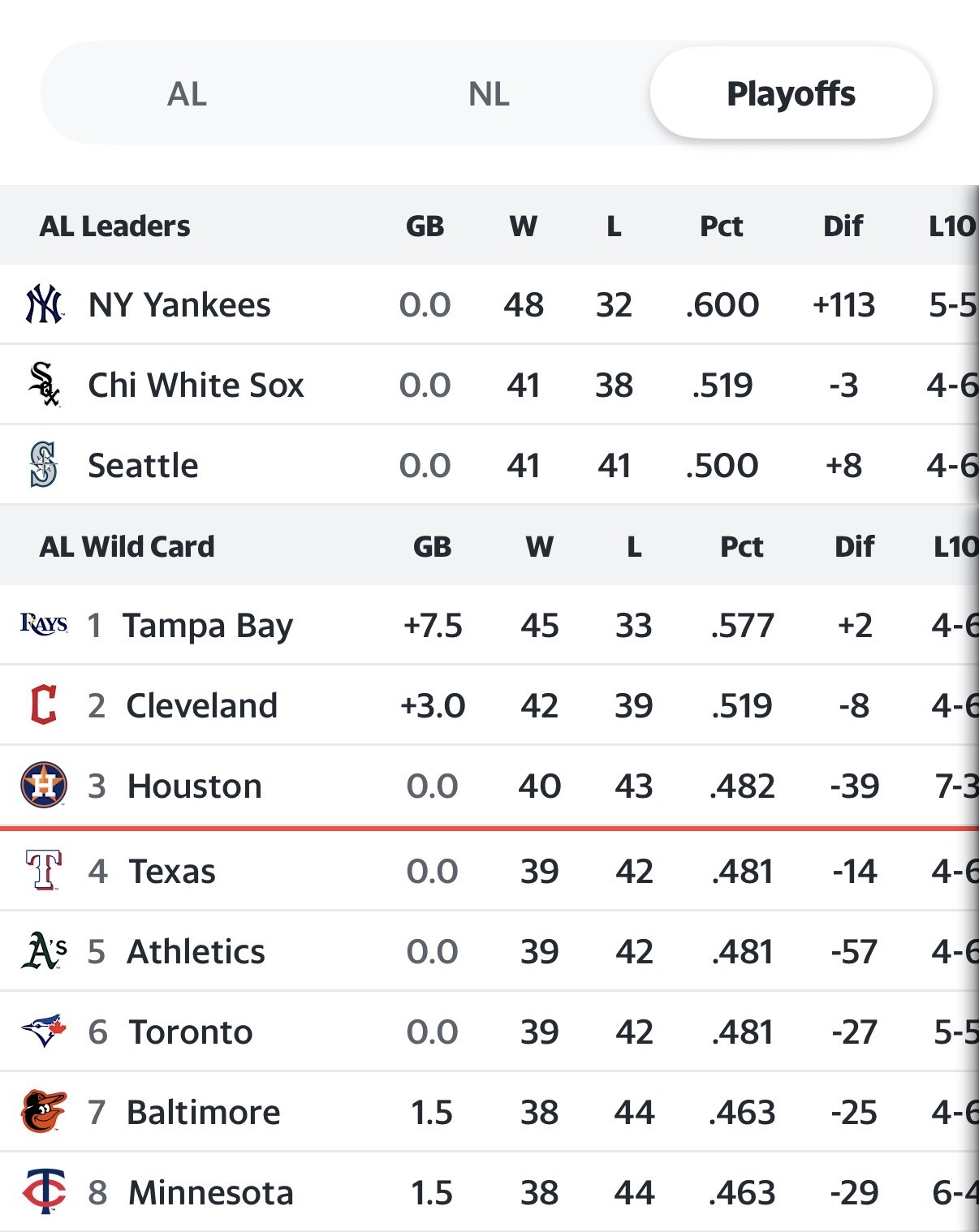Image resolution: width=979 pixels, height=1232 pixels.
Task: Tap the Seattle Mariners logo
Action: pos(44,464)
